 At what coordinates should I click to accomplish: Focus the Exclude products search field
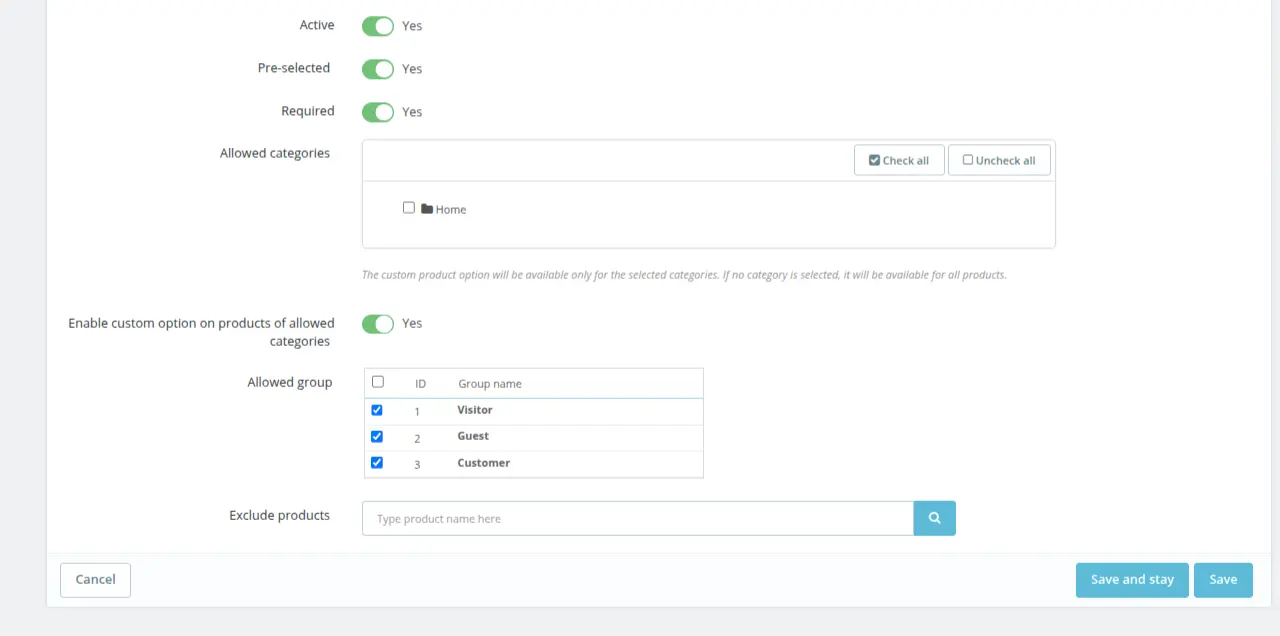pyautogui.click(x=638, y=518)
